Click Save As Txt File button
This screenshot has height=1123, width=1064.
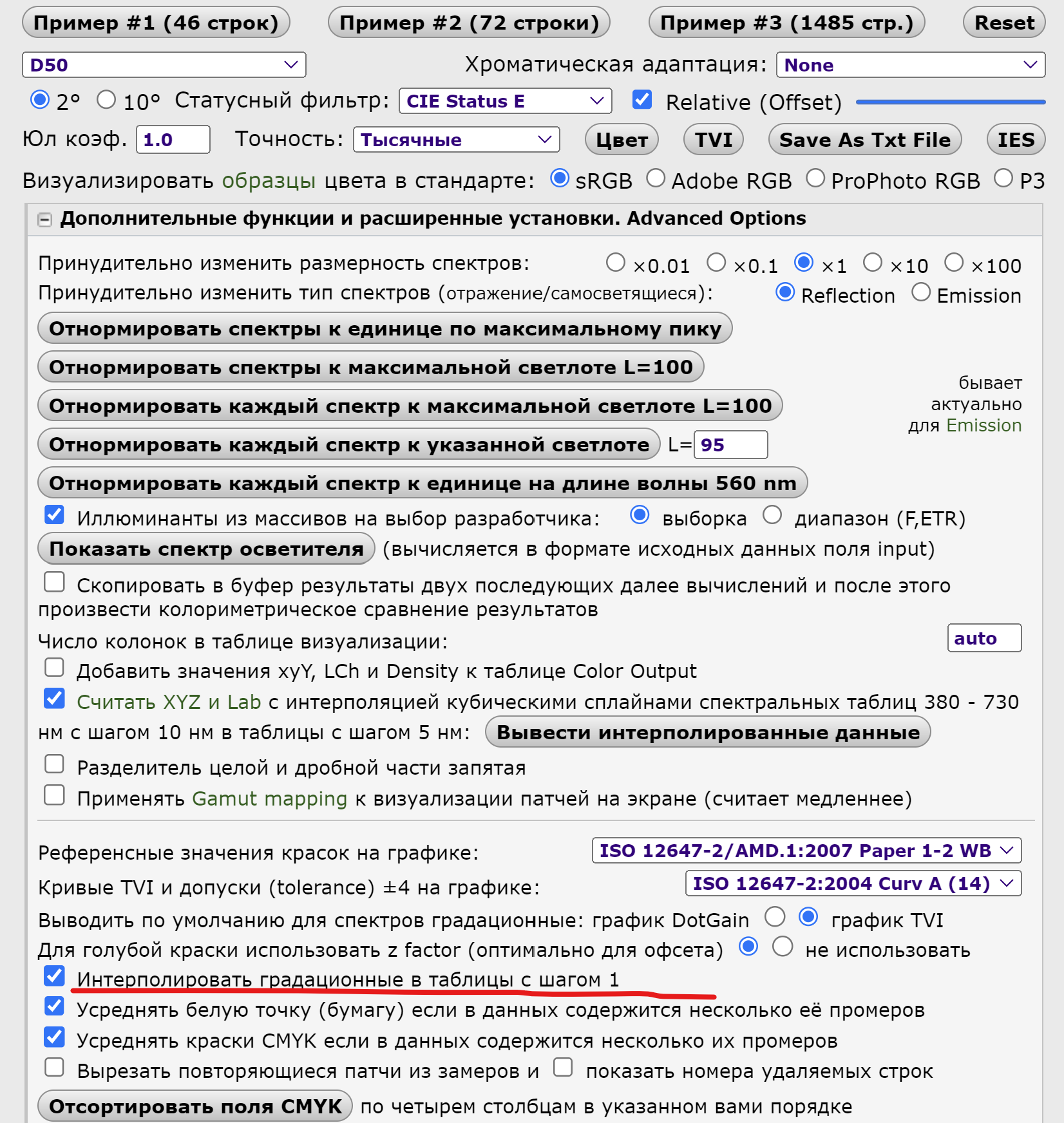tap(864, 140)
